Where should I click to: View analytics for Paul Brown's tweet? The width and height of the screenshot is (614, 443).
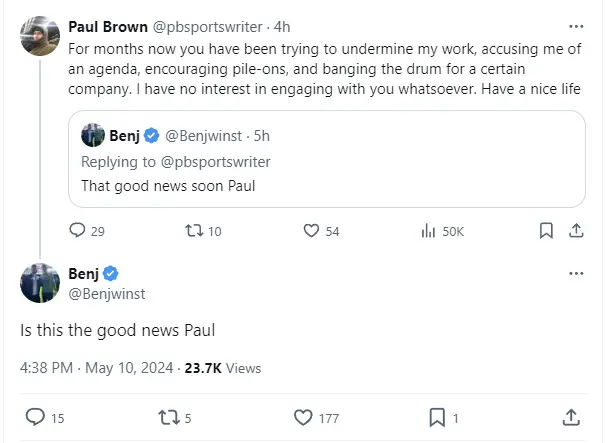[428, 231]
